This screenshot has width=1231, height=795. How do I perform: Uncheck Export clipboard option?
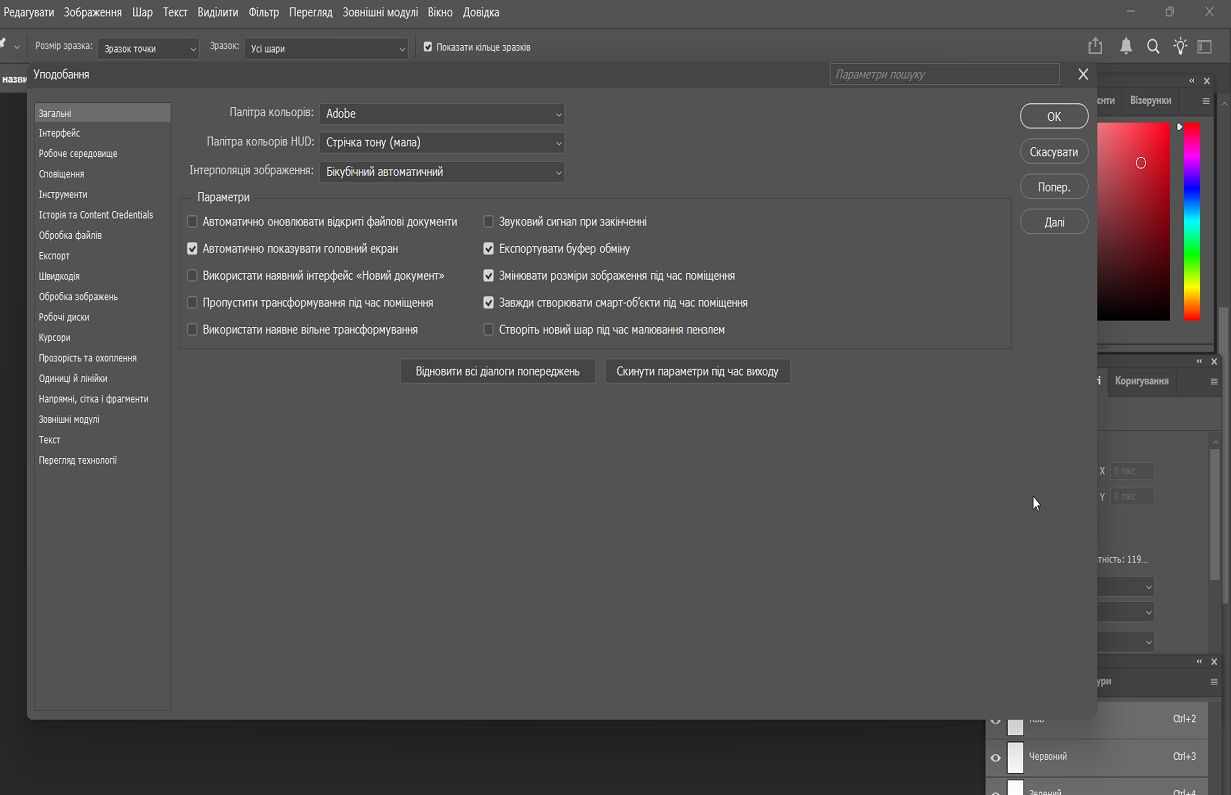click(489, 249)
